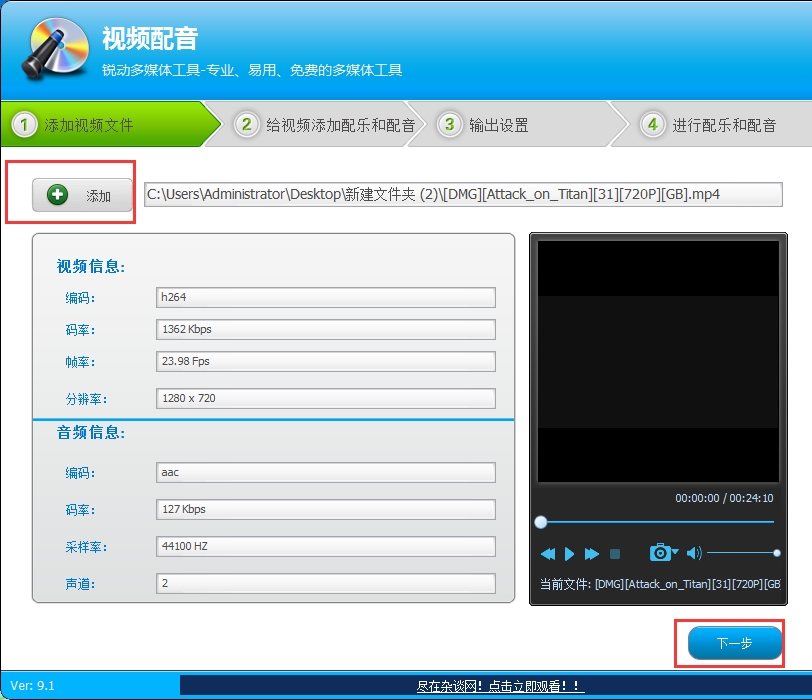The width and height of the screenshot is (812, 700).
Task: Click the video seek bar handle
Action: [541, 522]
